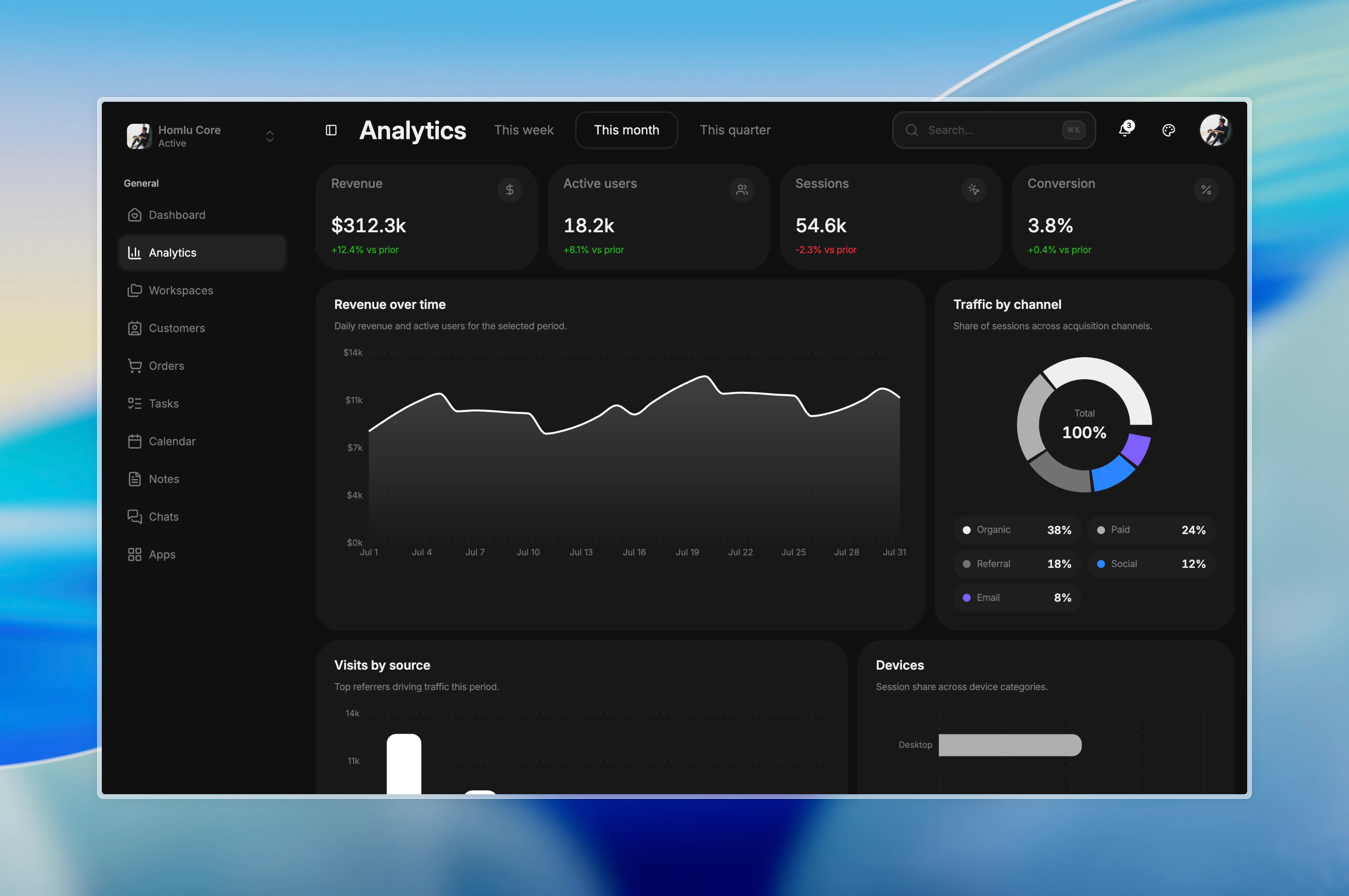This screenshot has height=896, width=1349.
Task: Click the ⌘K shortcut badge
Action: [1074, 130]
